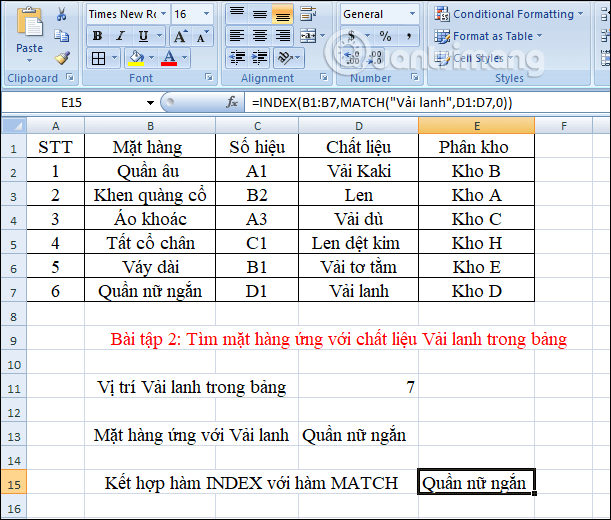Select column D header
611x520 pixels.
click(x=359, y=126)
